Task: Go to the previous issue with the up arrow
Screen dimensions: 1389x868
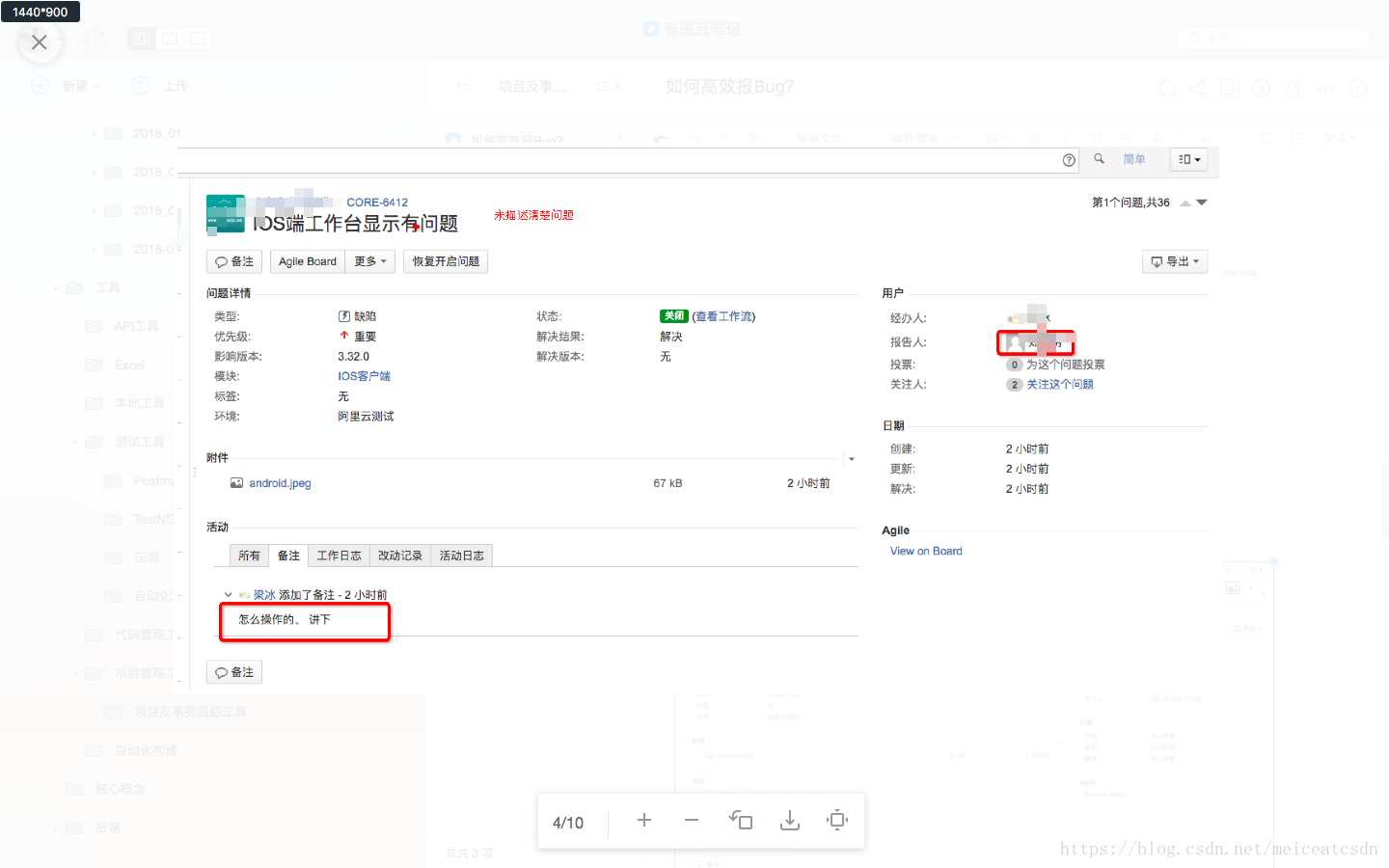Action: point(1185,203)
